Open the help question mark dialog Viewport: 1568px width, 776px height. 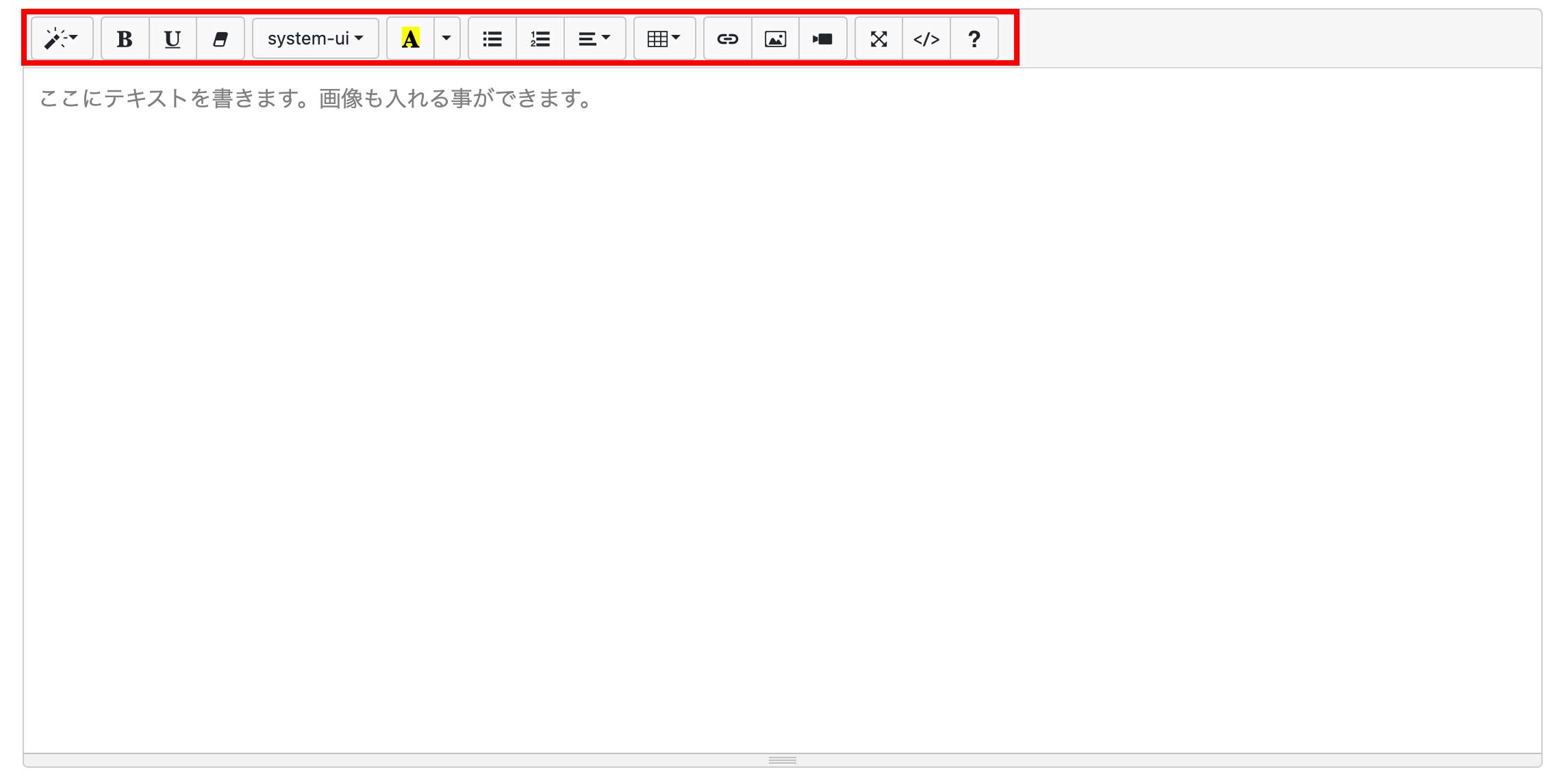click(x=974, y=39)
